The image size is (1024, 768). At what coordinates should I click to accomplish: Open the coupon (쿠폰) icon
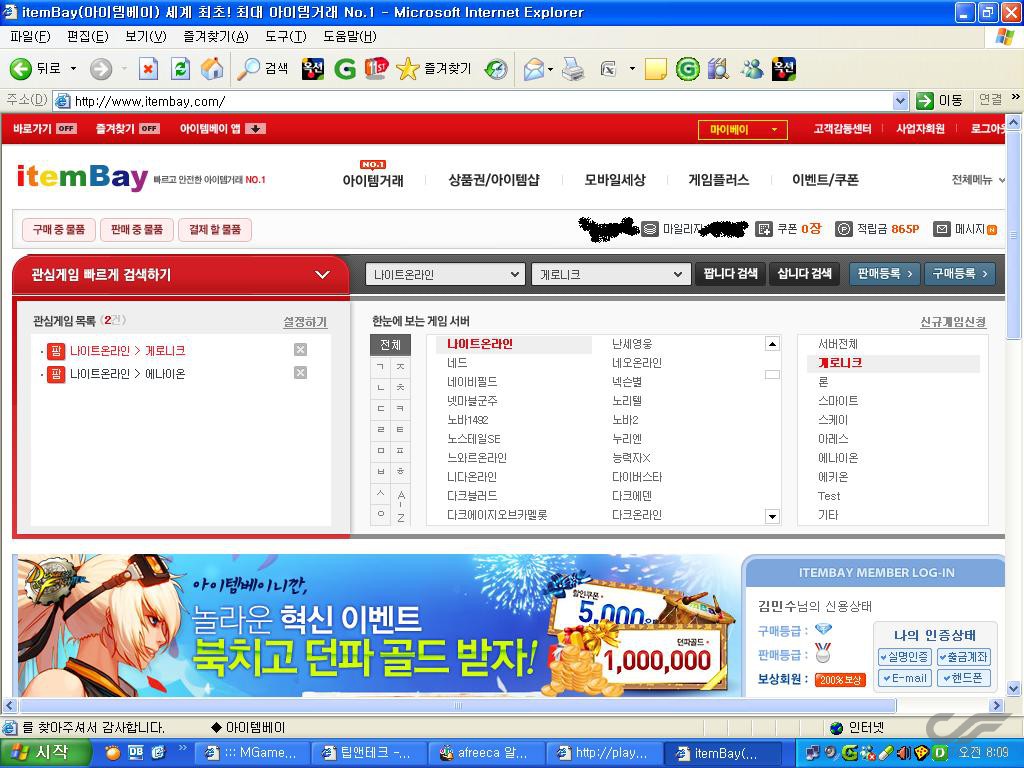[763, 229]
